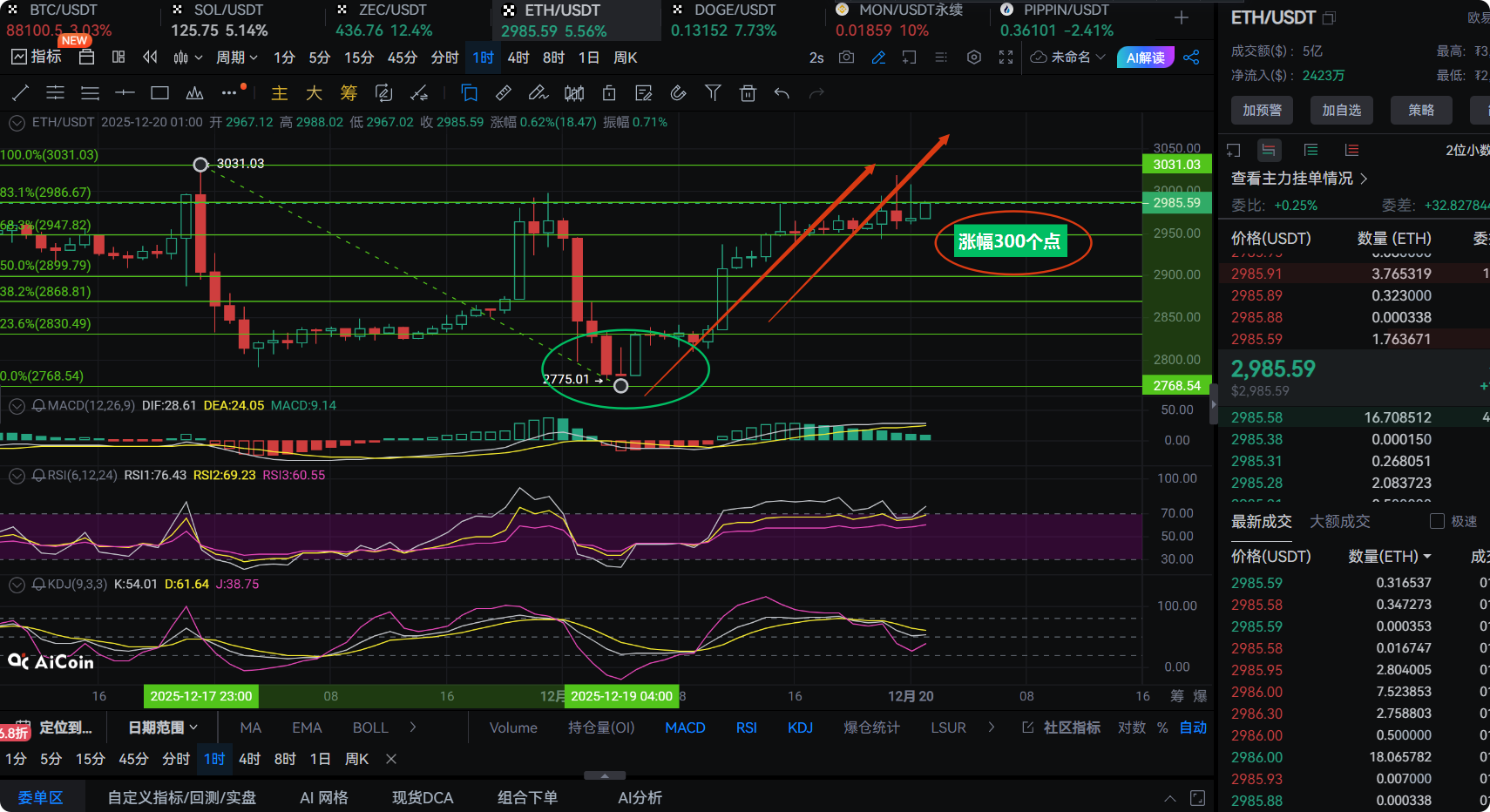Image resolution: width=1490 pixels, height=812 pixels.
Task: Click the 3031.03 Fibonacci anchor point
Action: click(200, 165)
